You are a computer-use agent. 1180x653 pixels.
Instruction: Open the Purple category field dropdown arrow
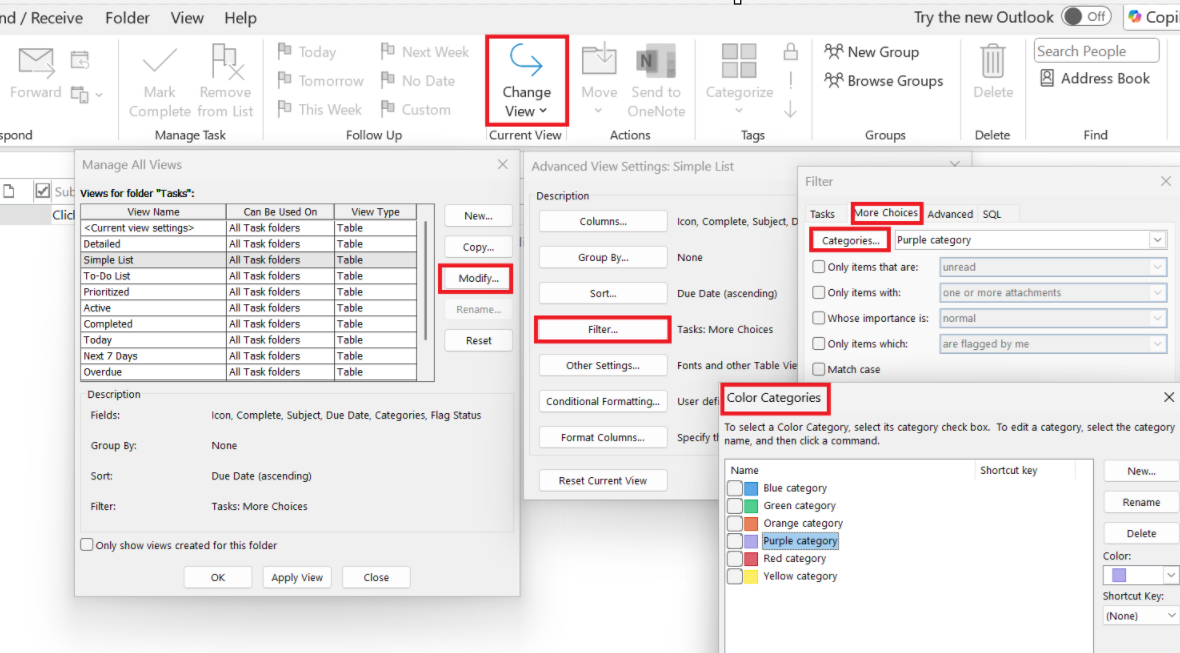1157,240
